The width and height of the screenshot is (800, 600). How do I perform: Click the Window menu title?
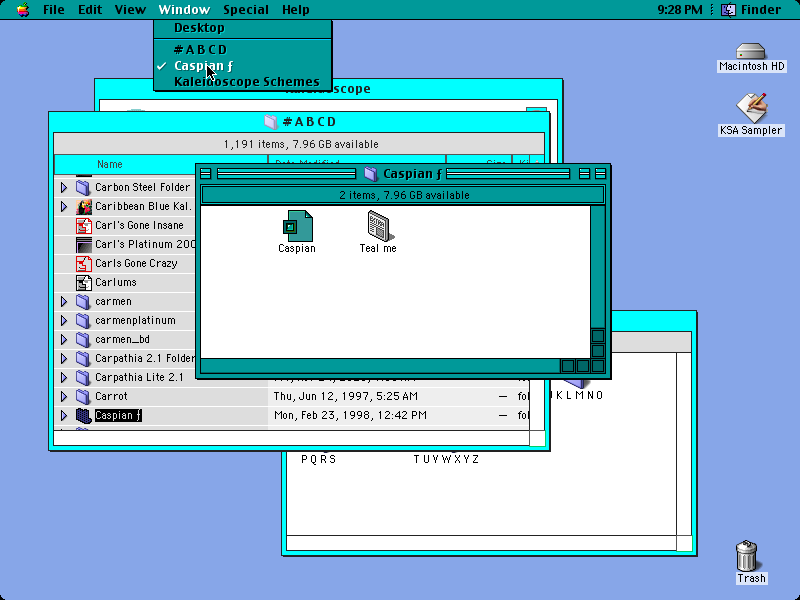click(184, 10)
